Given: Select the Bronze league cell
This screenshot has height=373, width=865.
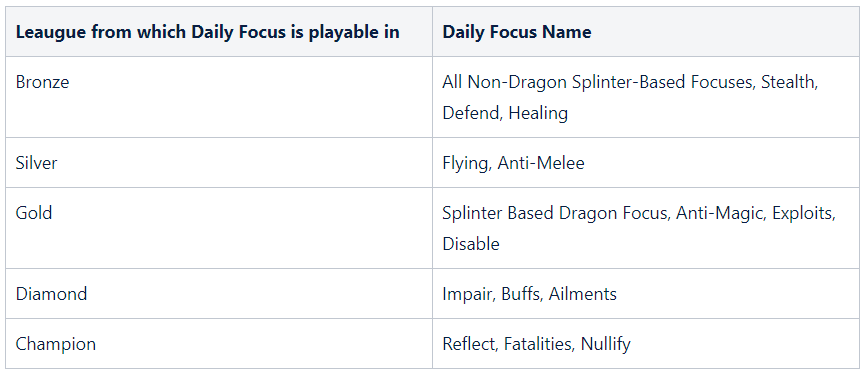Looking at the screenshot, I should 219,97.
